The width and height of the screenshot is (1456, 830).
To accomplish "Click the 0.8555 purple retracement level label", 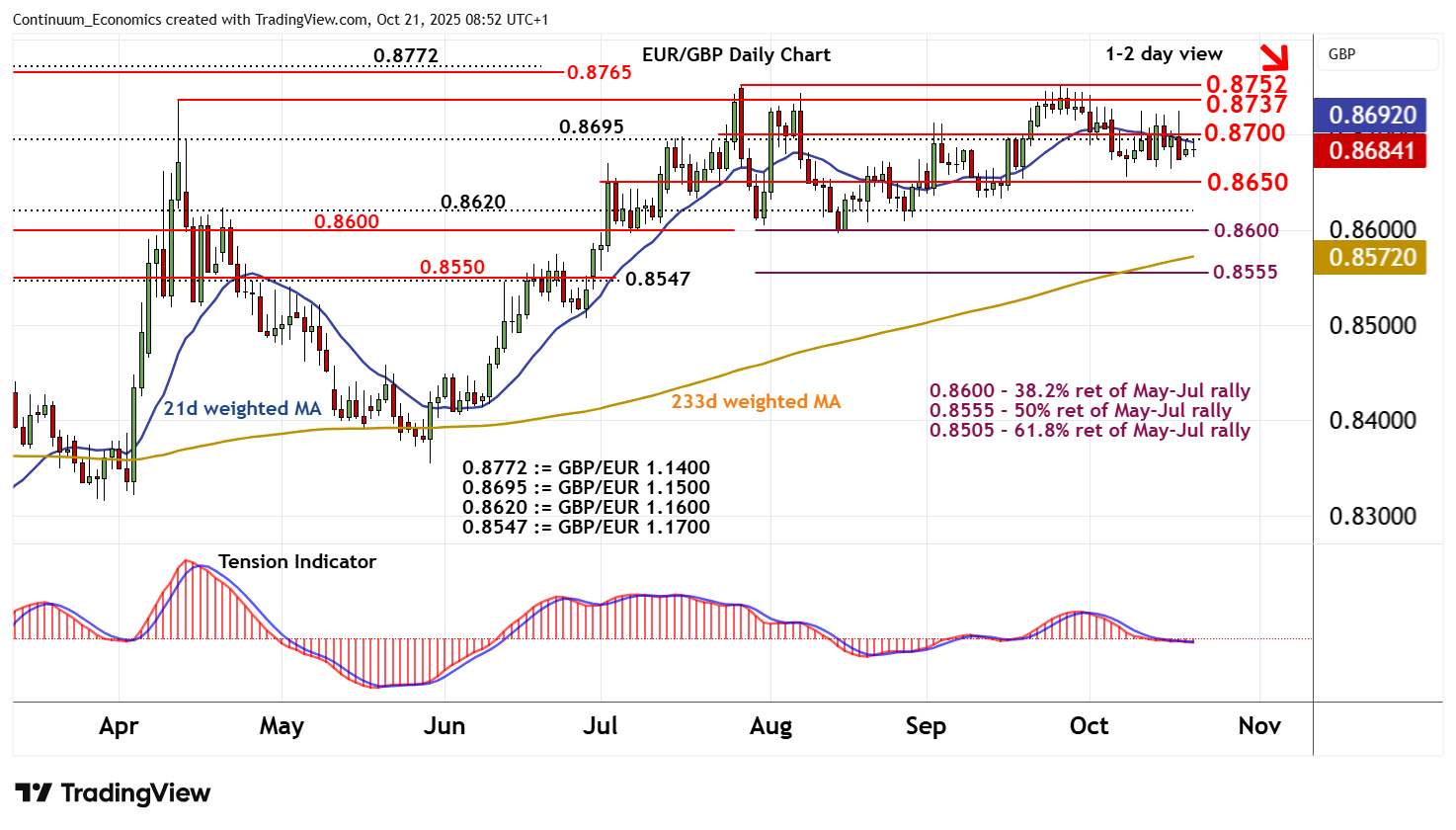I will pyautogui.click(x=1245, y=272).
